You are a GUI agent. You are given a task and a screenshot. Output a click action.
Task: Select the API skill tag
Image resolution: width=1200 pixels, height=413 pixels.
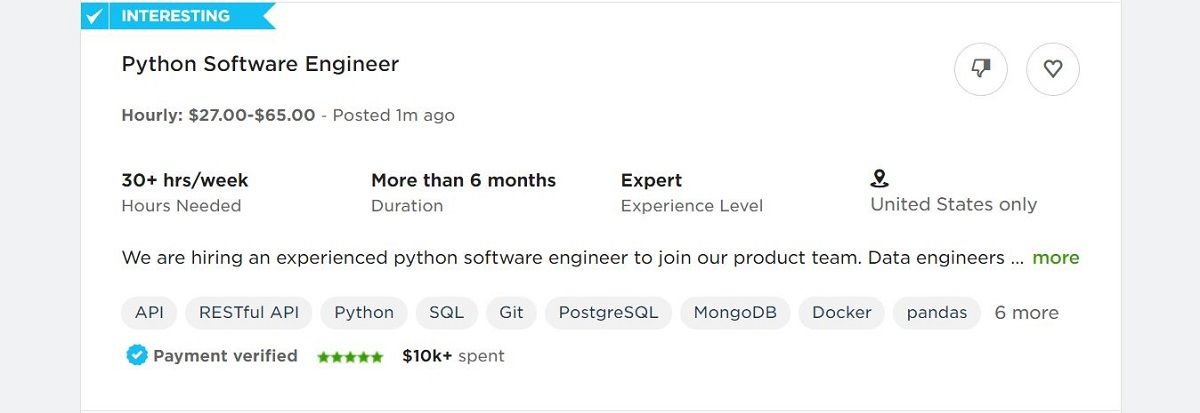click(149, 312)
